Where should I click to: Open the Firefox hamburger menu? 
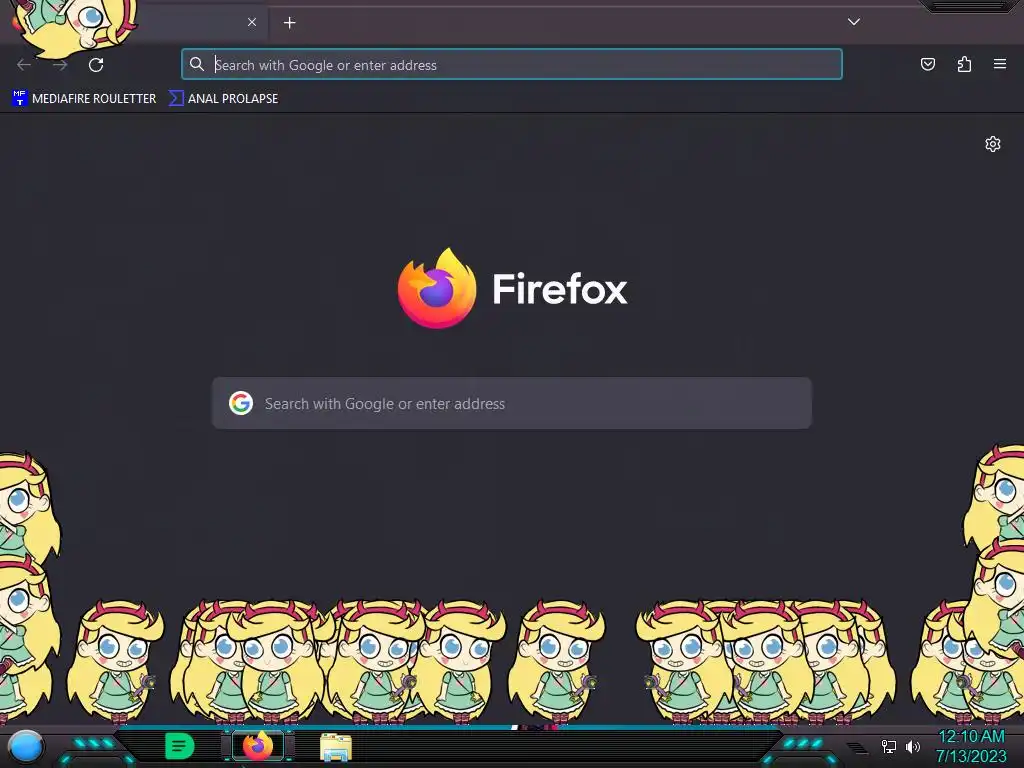[1000, 64]
